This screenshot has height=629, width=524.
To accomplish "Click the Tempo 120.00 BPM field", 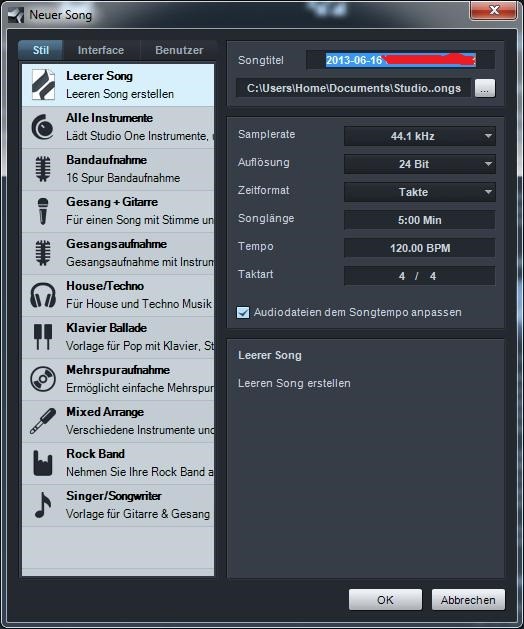I will 420,248.
